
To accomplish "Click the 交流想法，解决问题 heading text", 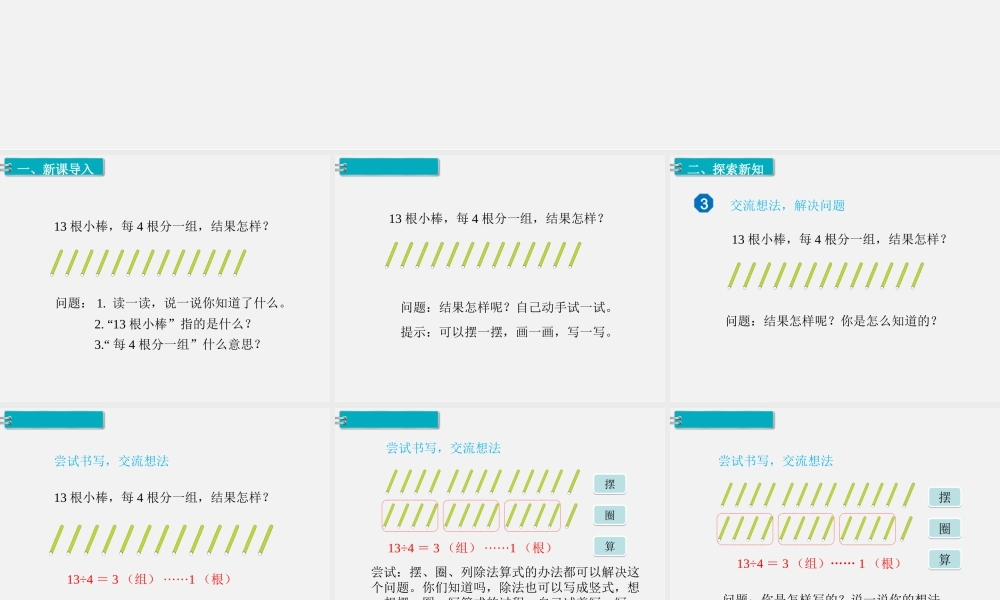I will tap(787, 205).
